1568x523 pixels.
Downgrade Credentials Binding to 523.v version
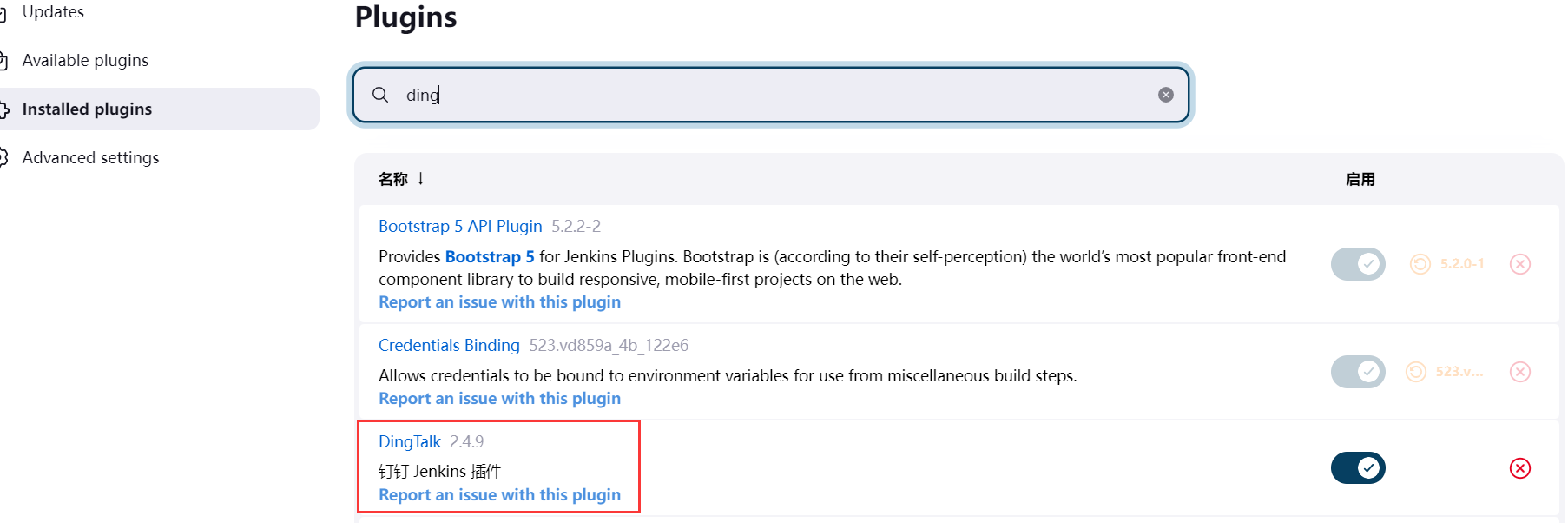[1446, 372]
